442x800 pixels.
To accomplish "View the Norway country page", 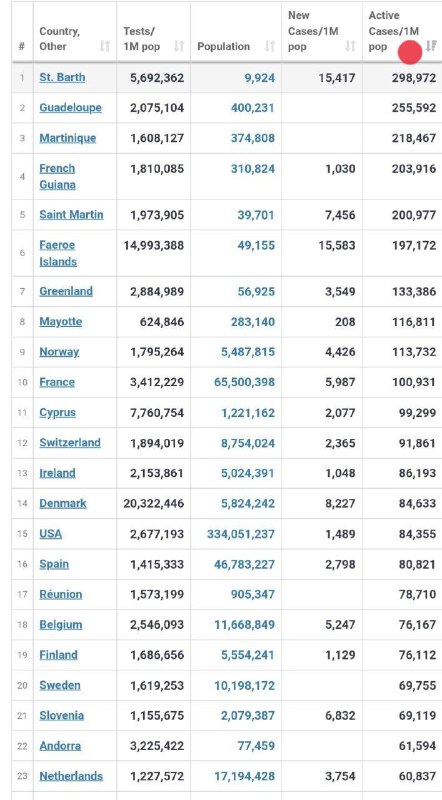I will [59, 352].
